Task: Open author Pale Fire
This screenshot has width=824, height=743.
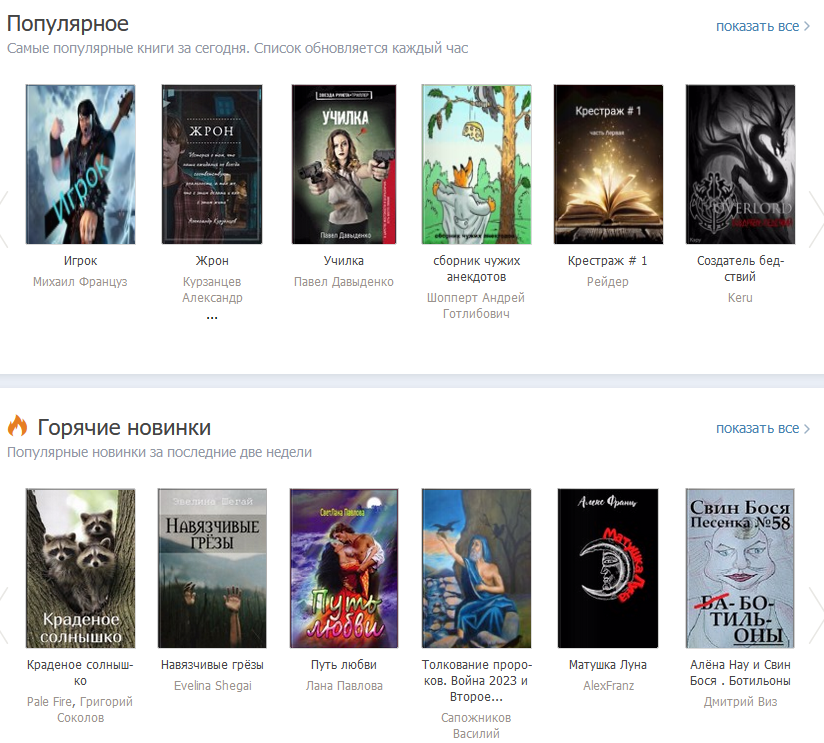Action: click(x=50, y=701)
